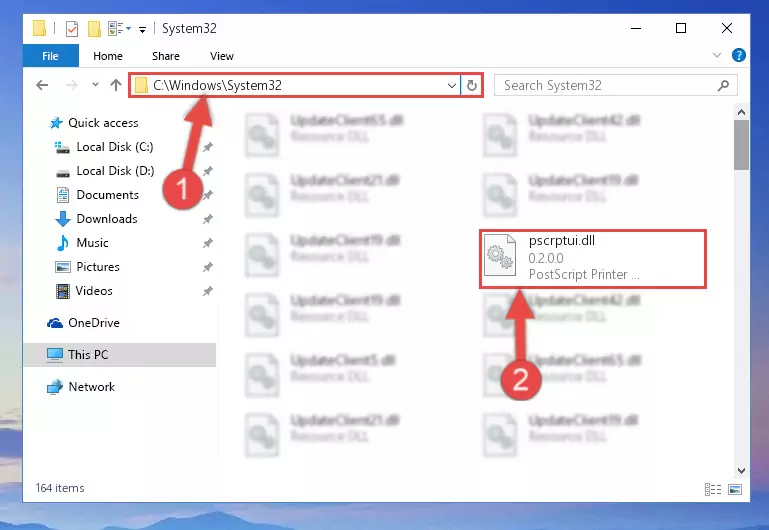Screen dimensions: 769x530
Task: Click the pin icon next to Downloads
Action: (208, 219)
